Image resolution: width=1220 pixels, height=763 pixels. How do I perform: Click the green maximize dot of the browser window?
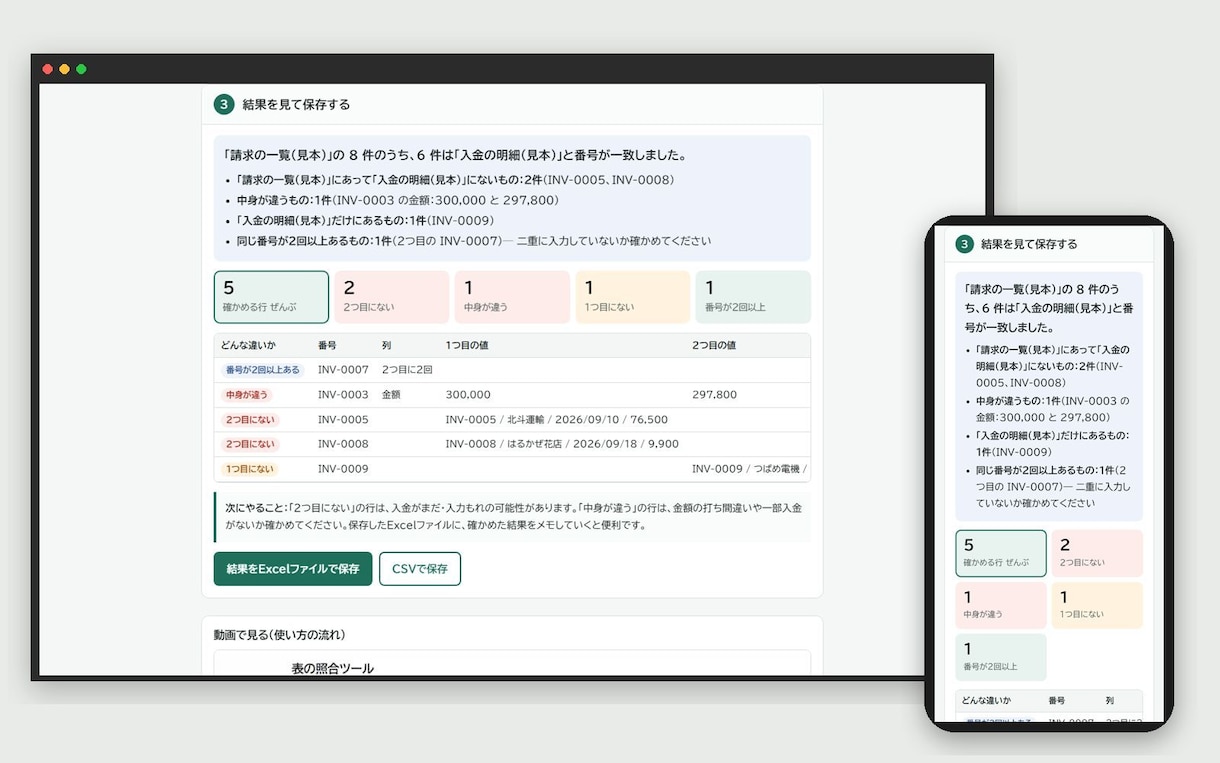81,69
